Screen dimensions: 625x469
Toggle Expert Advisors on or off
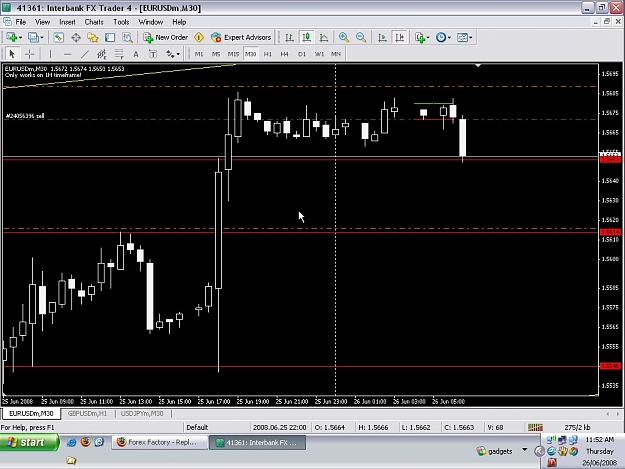click(241, 37)
